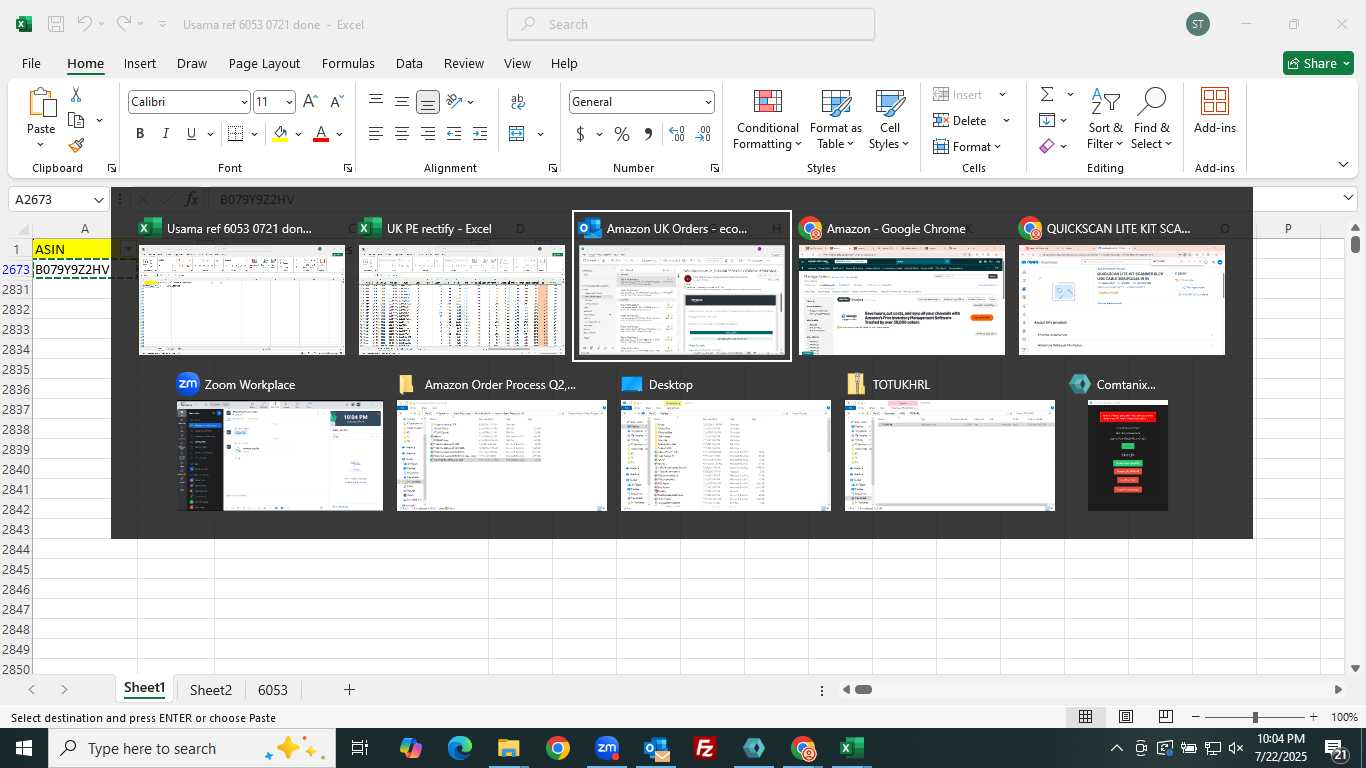Select Top Align icon

tap(376, 101)
